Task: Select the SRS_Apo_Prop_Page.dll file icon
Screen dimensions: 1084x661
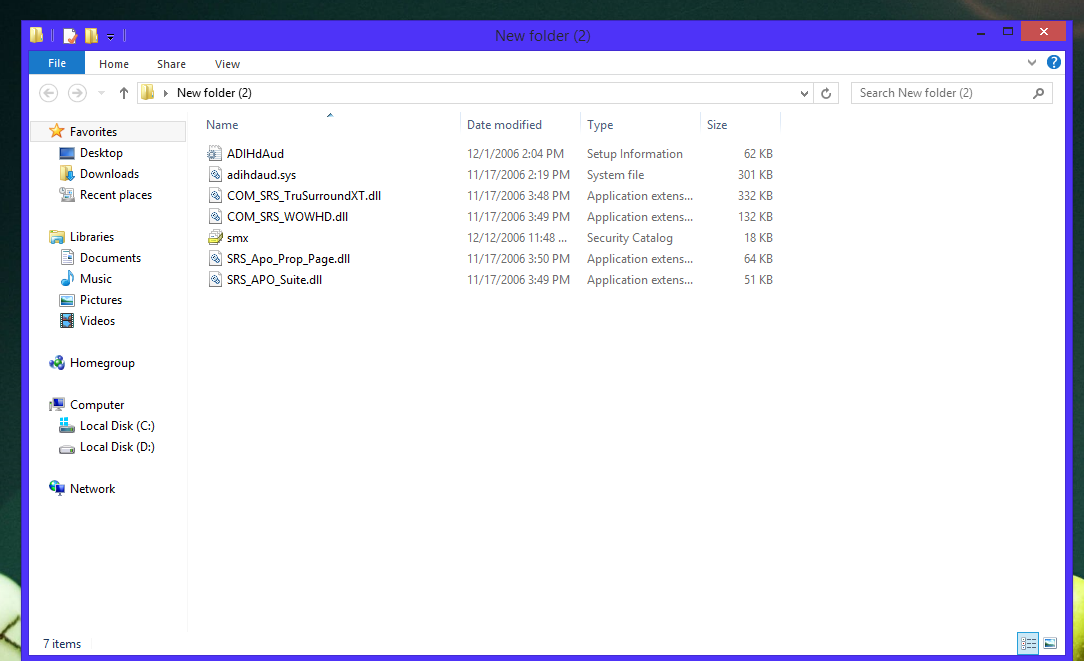Action: (x=215, y=259)
